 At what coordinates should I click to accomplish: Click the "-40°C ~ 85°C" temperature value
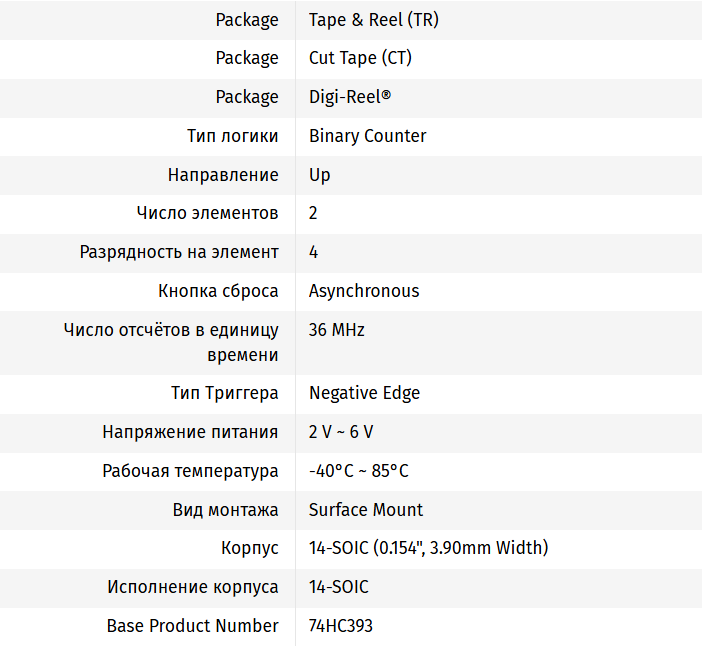pyautogui.click(x=358, y=471)
